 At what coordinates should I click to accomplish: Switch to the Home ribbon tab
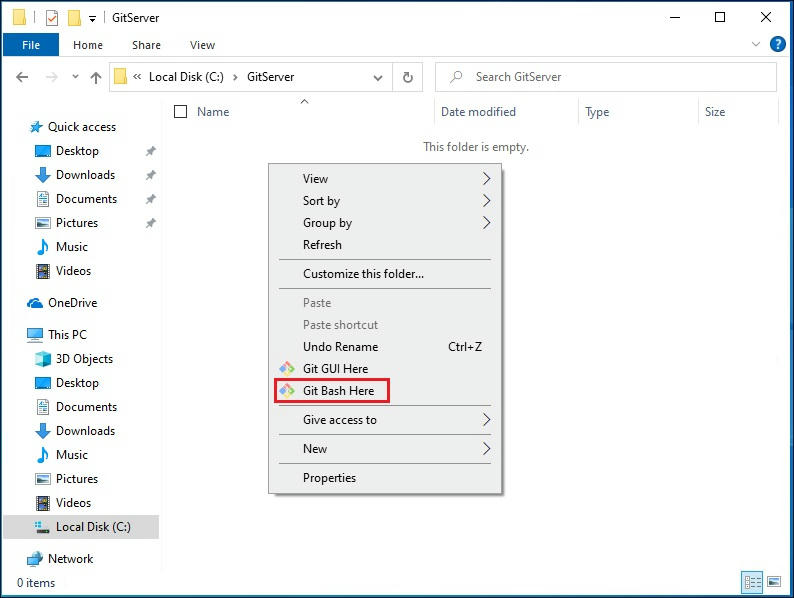click(x=88, y=45)
